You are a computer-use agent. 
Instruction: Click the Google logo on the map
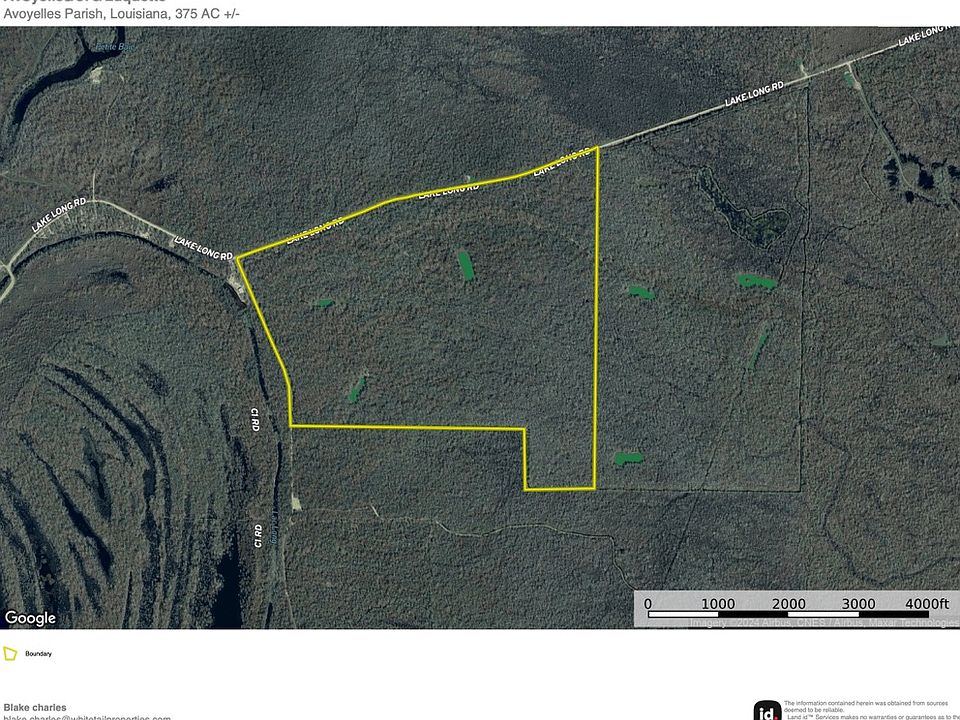point(30,618)
